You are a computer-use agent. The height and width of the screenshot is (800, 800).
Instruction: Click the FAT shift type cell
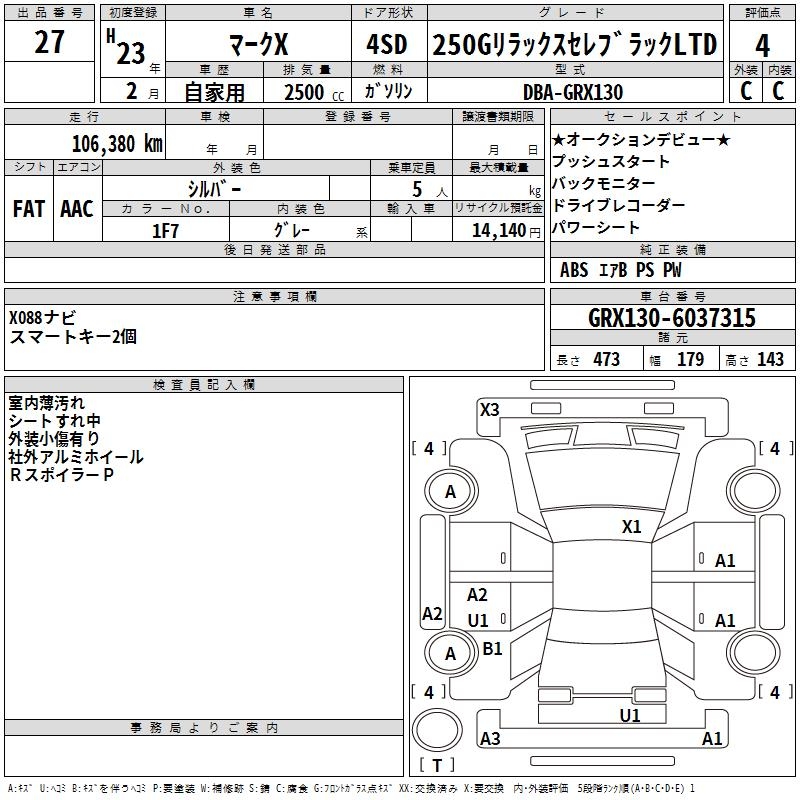tap(28, 209)
